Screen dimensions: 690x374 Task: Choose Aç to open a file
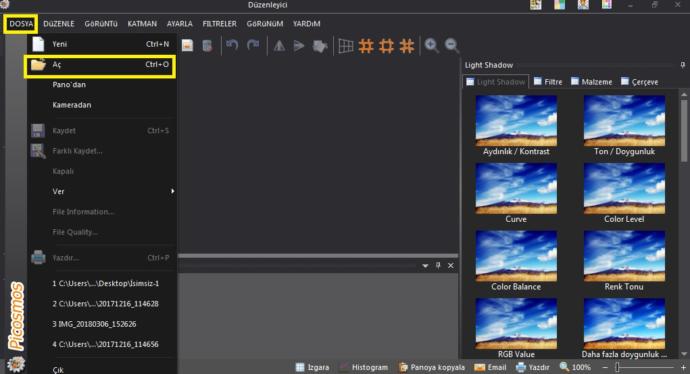click(x=102, y=65)
